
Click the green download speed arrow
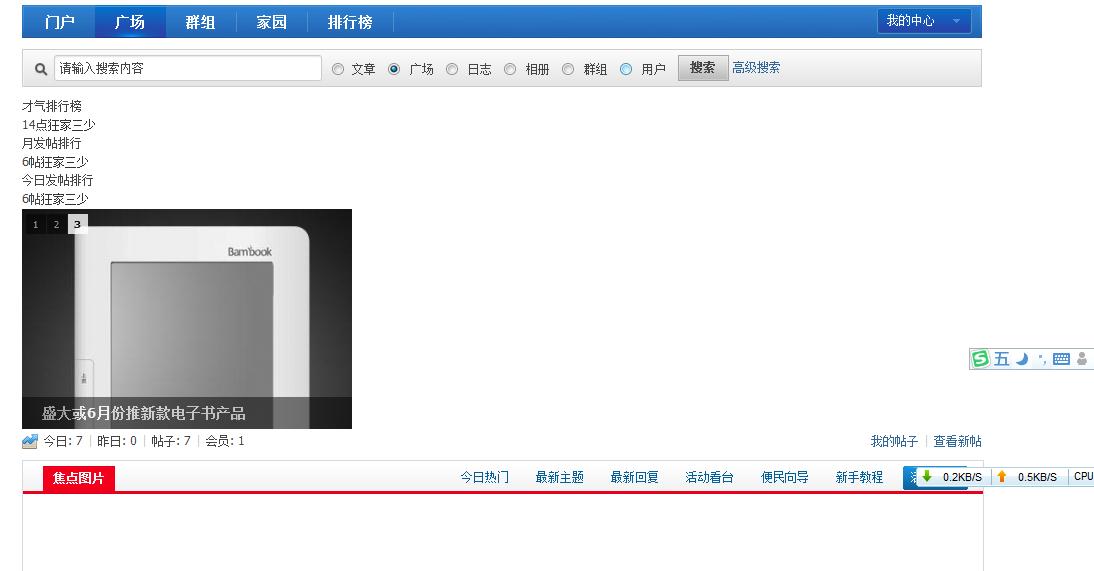tap(927, 476)
